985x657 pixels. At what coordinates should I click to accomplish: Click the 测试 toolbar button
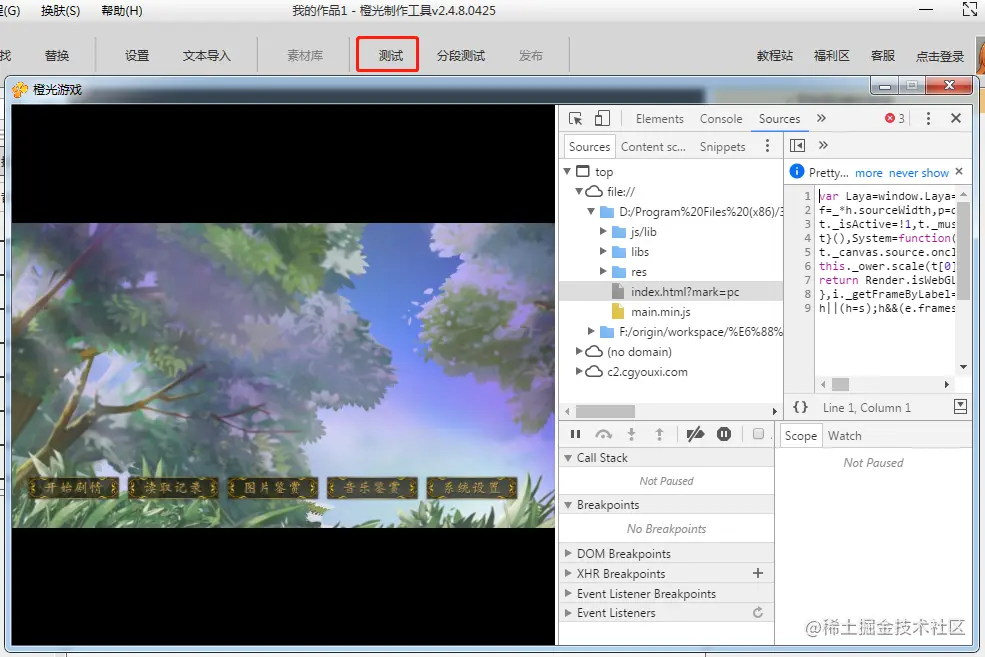coord(388,55)
